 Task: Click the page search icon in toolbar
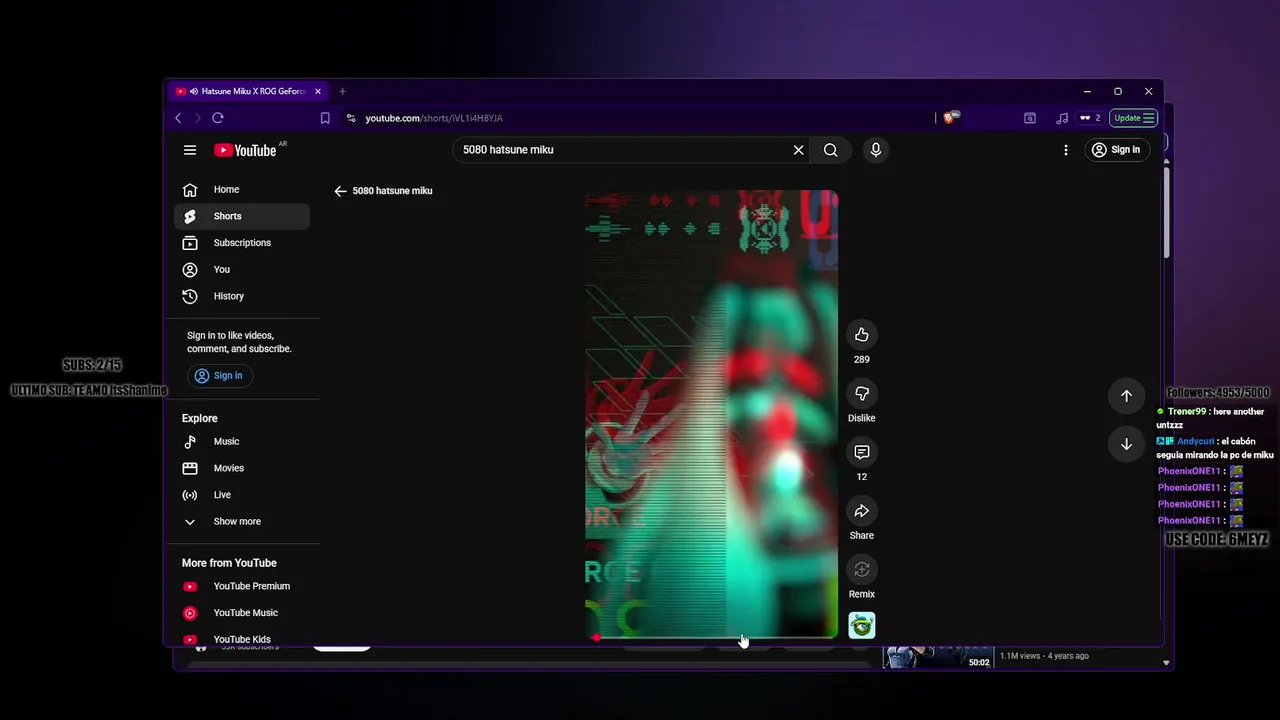[1030, 118]
